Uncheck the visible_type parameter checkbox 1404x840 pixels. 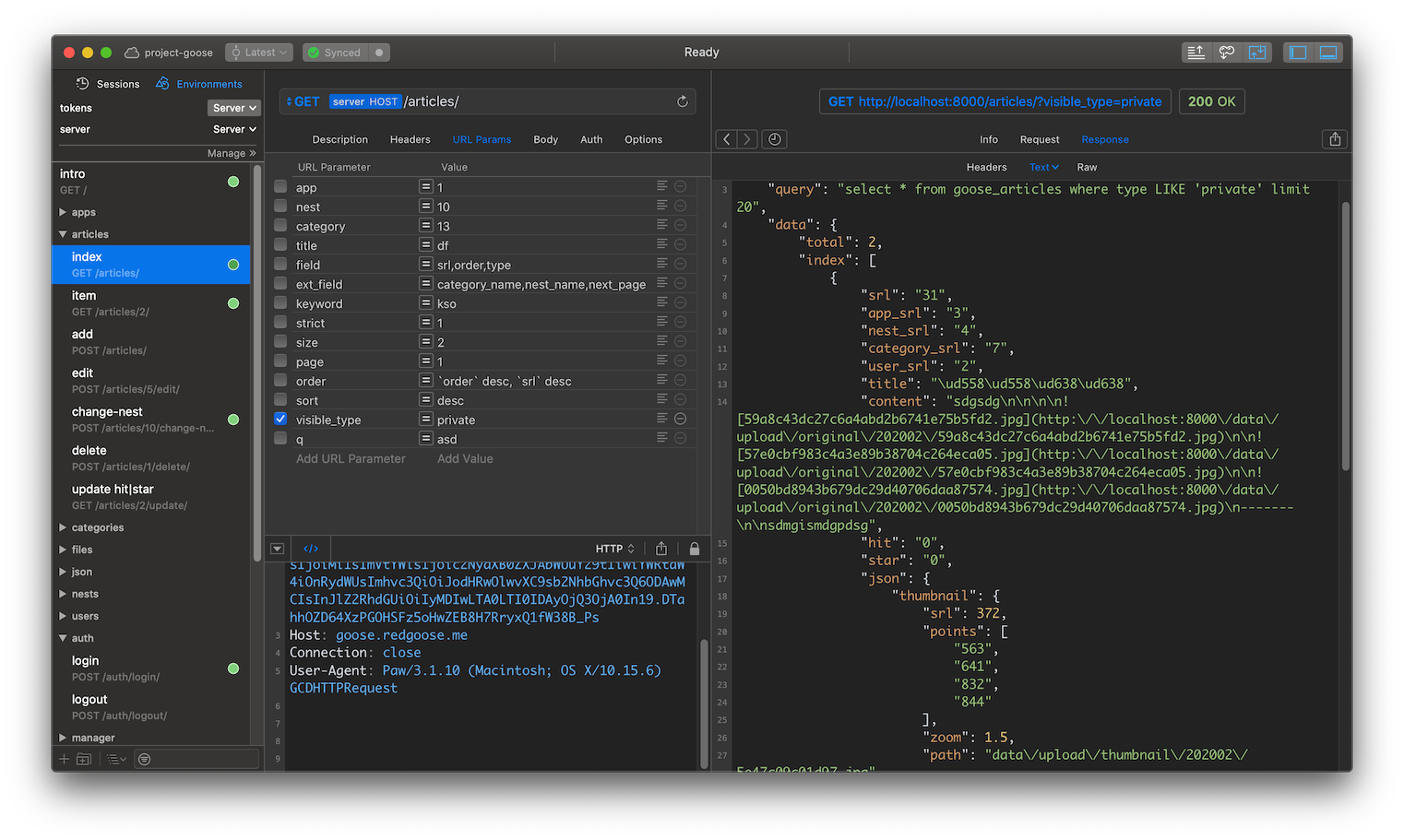click(x=280, y=419)
